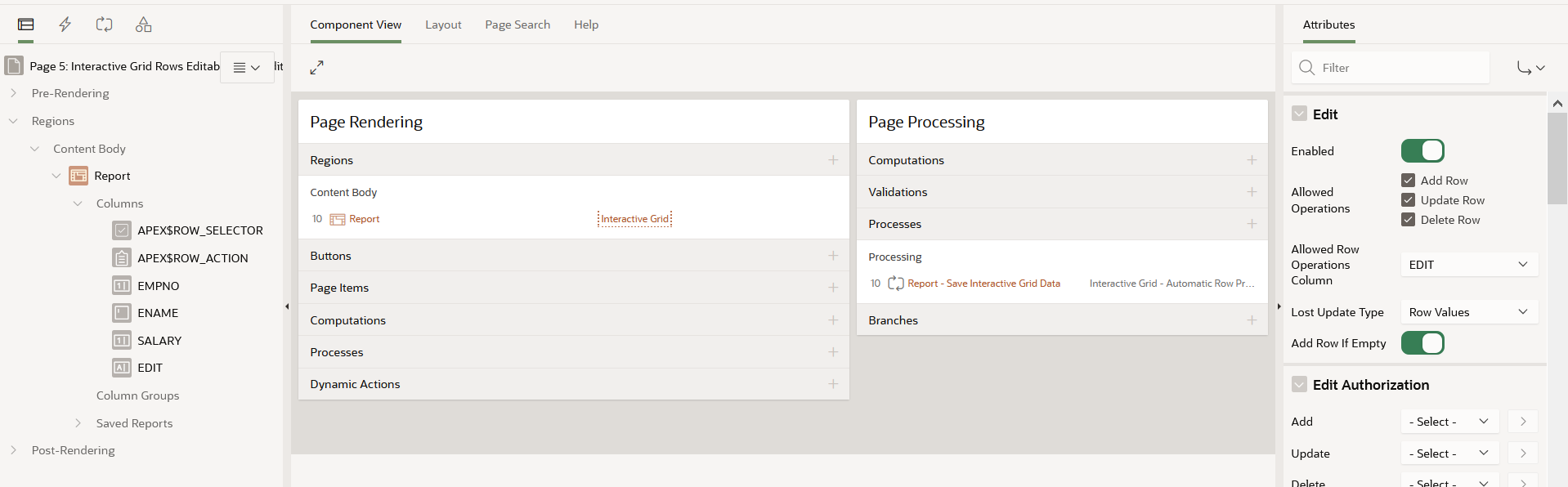Switch to the Layout tab
The image size is (1568, 487).
(443, 25)
